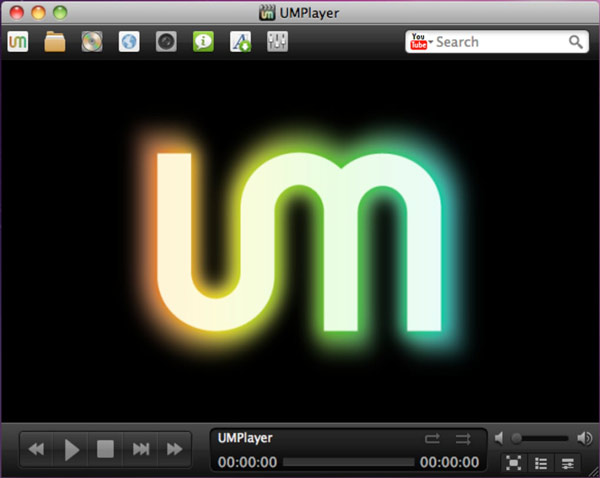Toggle shuffle playback mode
This screenshot has width=600, height=478.
(x=463, y=439)
